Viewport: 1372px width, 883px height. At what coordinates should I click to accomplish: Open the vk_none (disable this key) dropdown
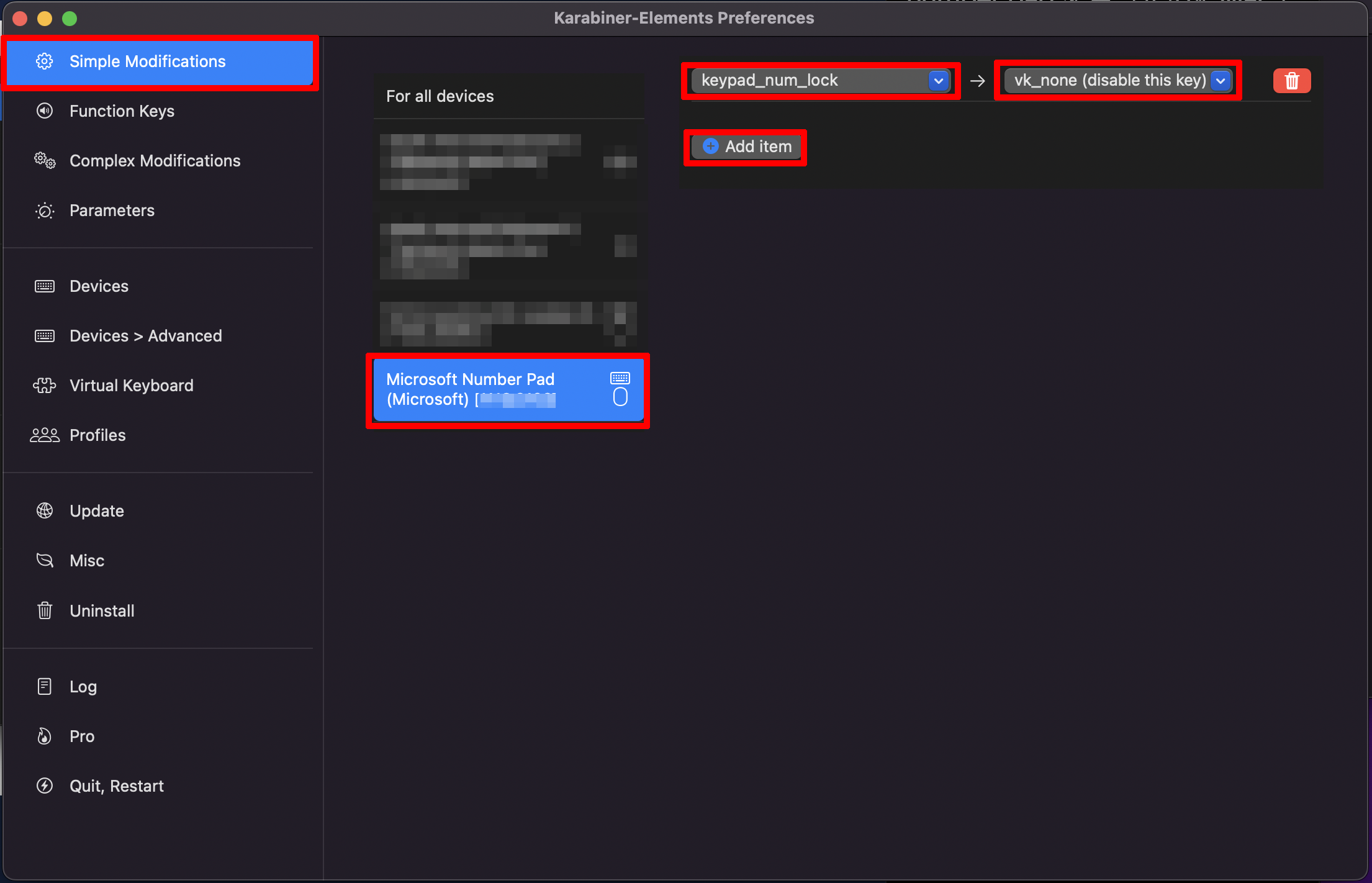[x=1118, y=81]
